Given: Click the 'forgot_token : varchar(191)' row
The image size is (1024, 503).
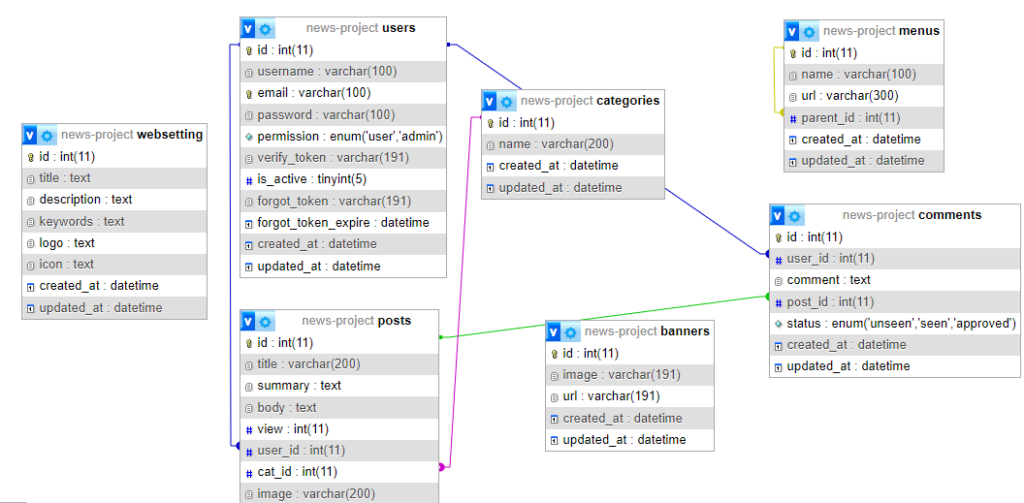Looking at the screenshot, I should point(344,201).
